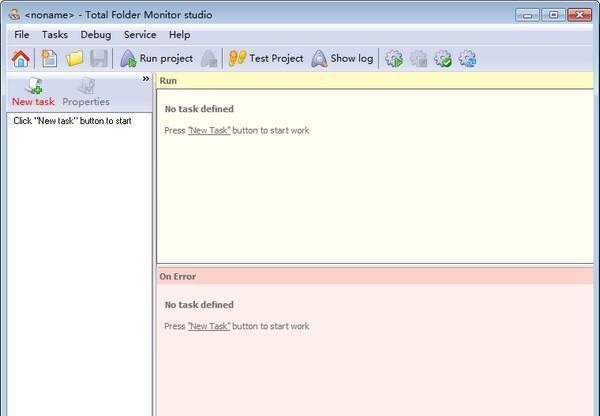Click the greyed-out save floppy icon
Screen dimensions: 600x416
point(99,59)
